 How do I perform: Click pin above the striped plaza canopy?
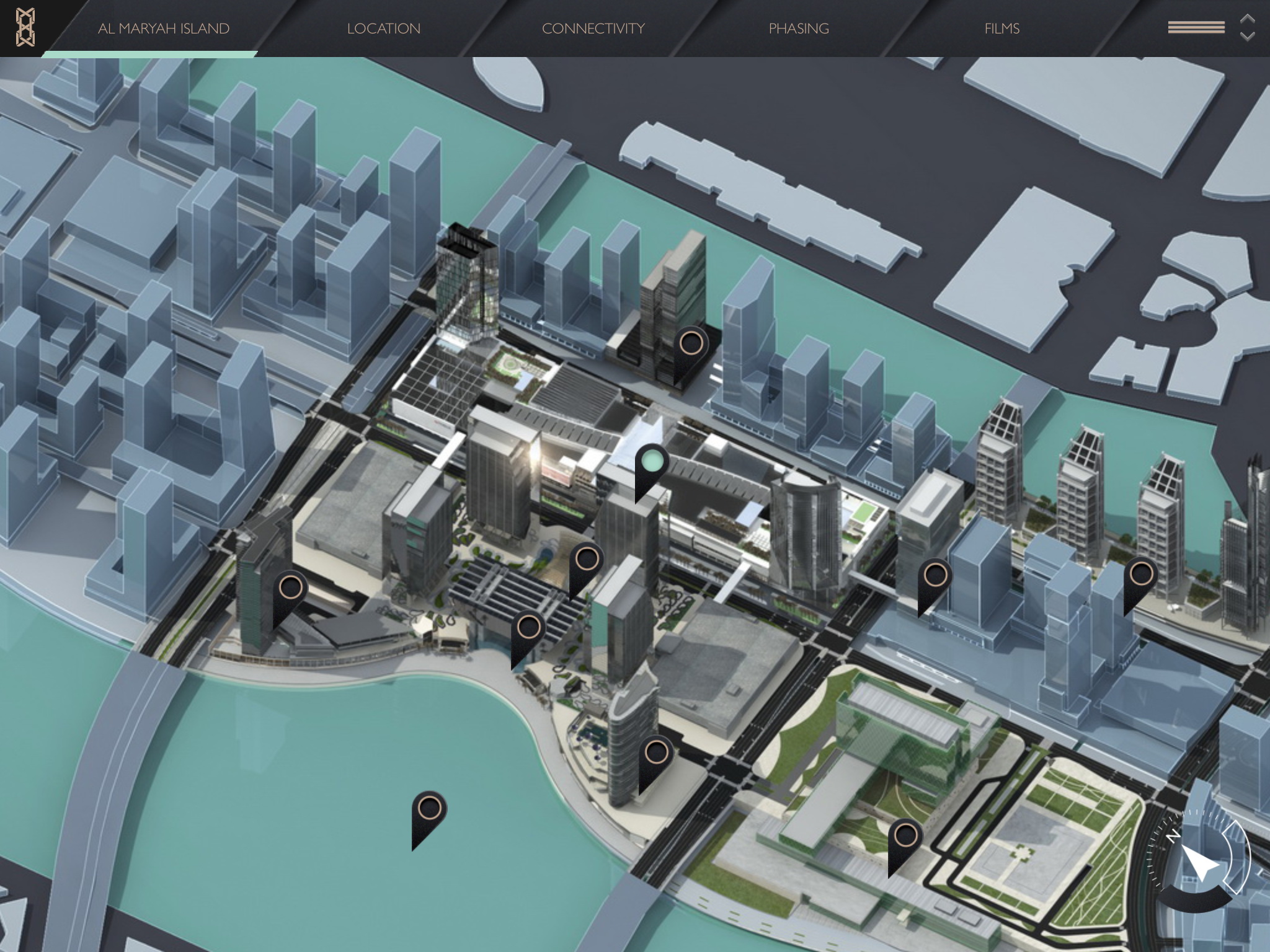(587, 560)
